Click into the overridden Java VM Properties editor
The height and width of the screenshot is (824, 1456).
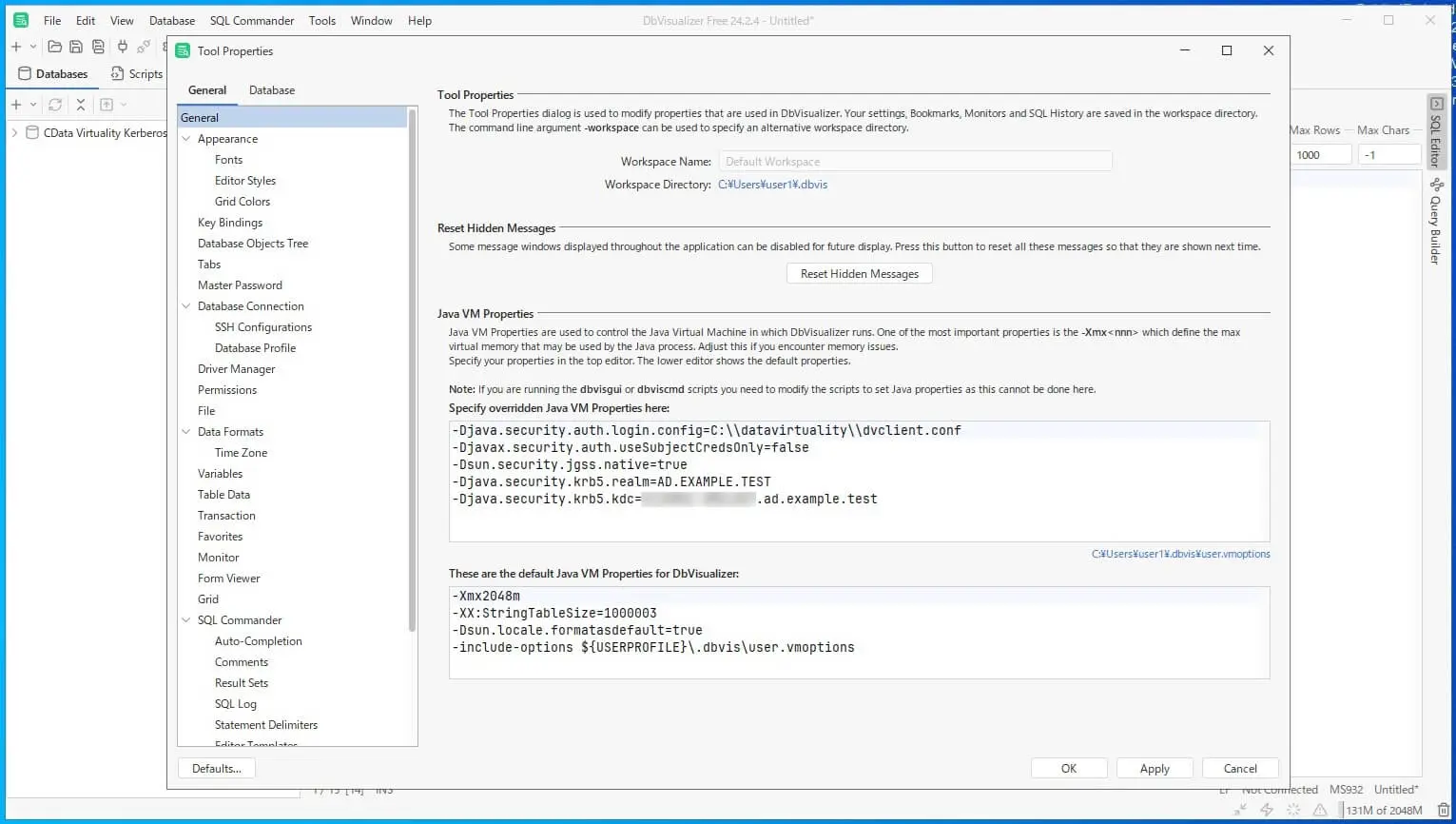(859, 481)
